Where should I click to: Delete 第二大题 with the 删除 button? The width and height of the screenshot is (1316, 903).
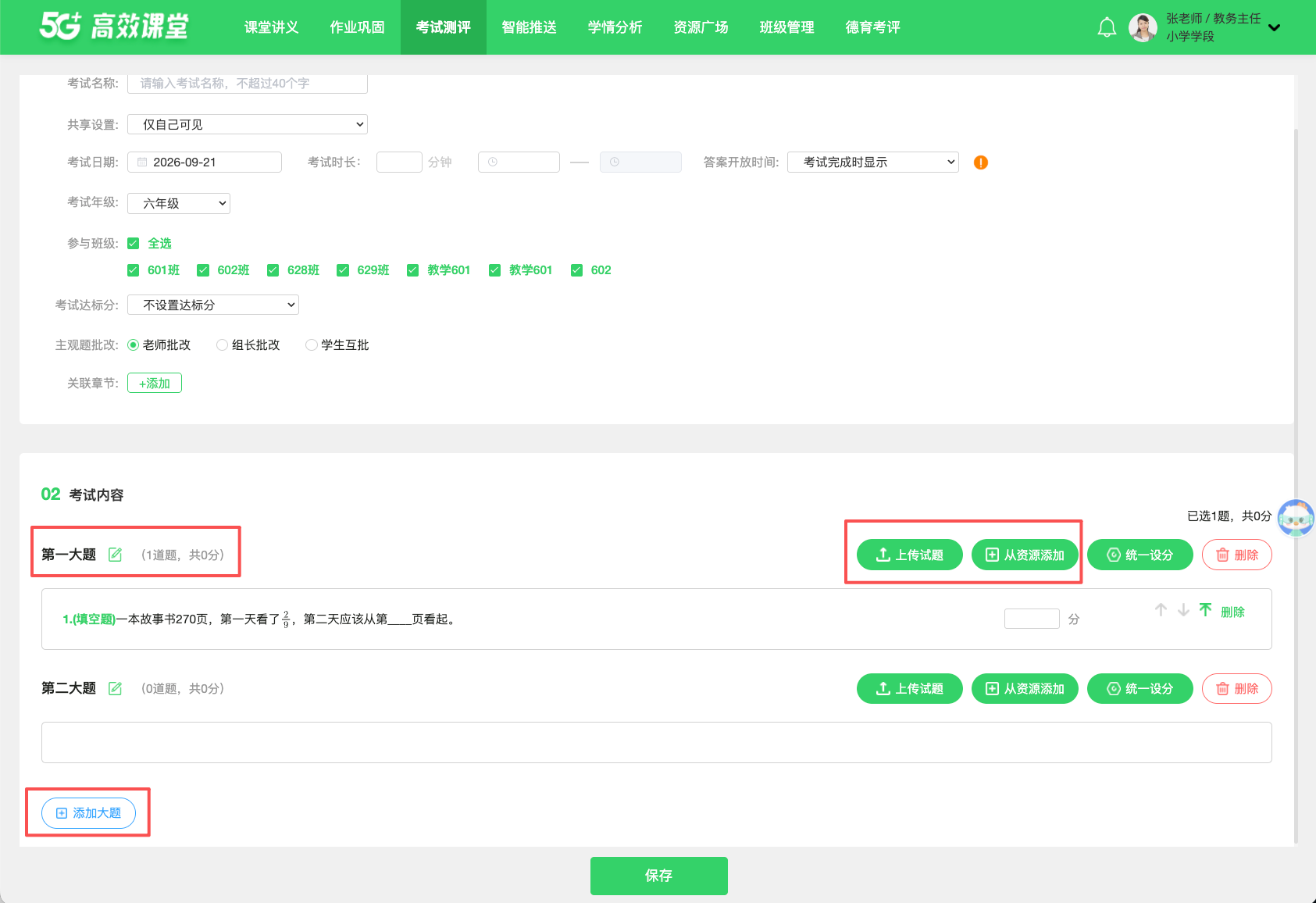point(1237,688)
